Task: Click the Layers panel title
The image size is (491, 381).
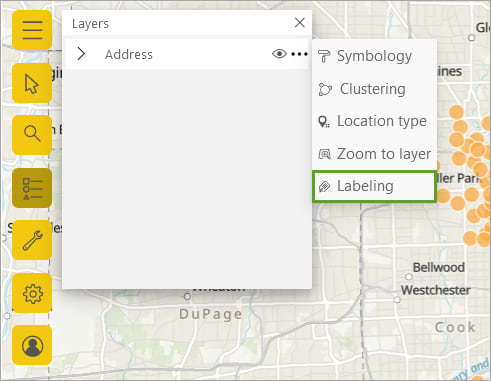Action: (x=90, y=24)
